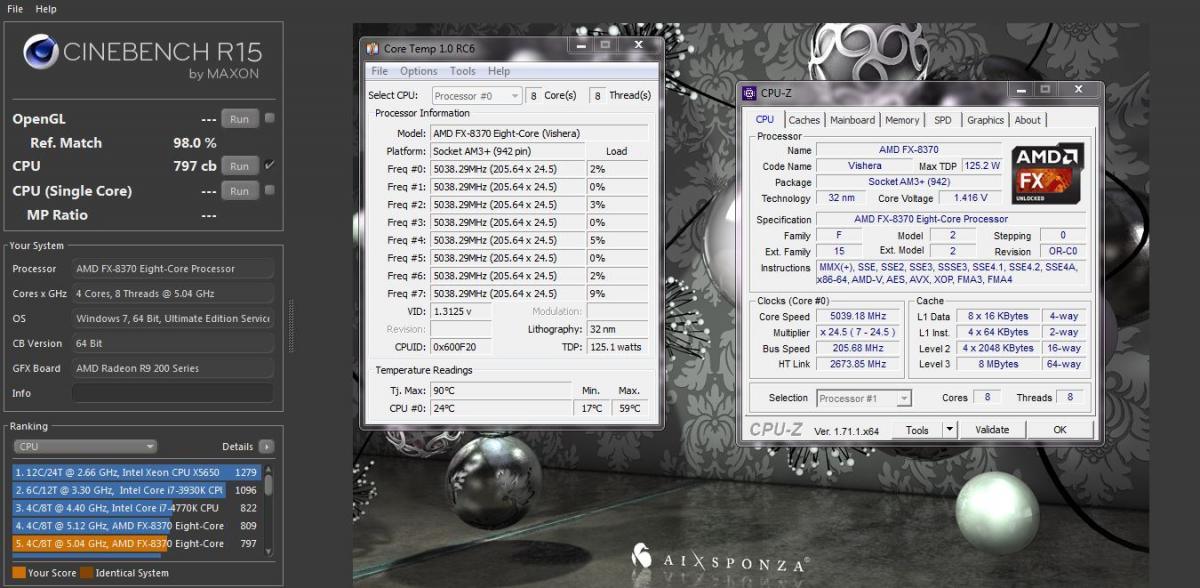This screenshot has height=588, width=1200.
Task: Switch to the CPU-Z Caches tab
Action: pos(804,120)
